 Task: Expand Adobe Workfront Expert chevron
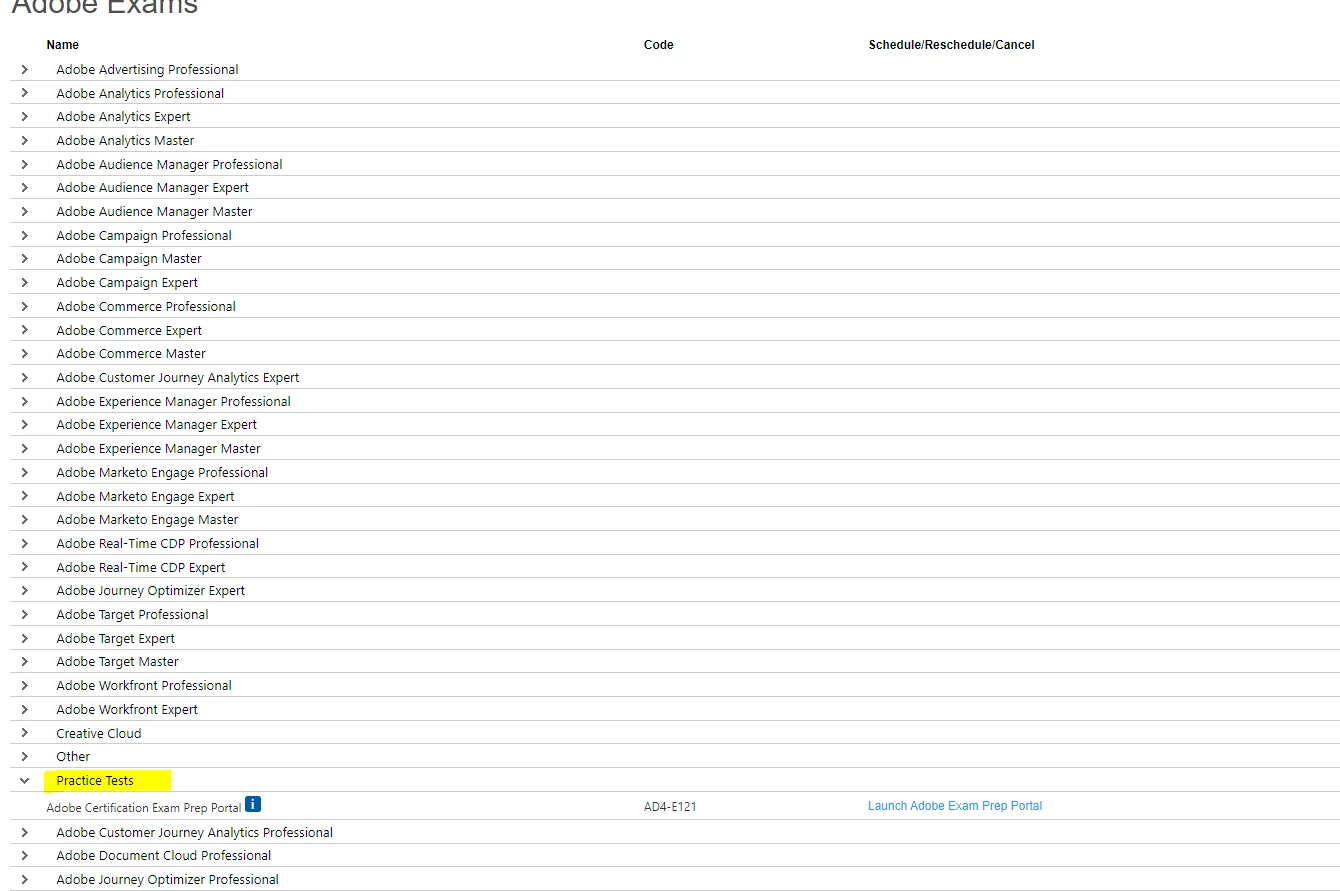tap(25, 709)
